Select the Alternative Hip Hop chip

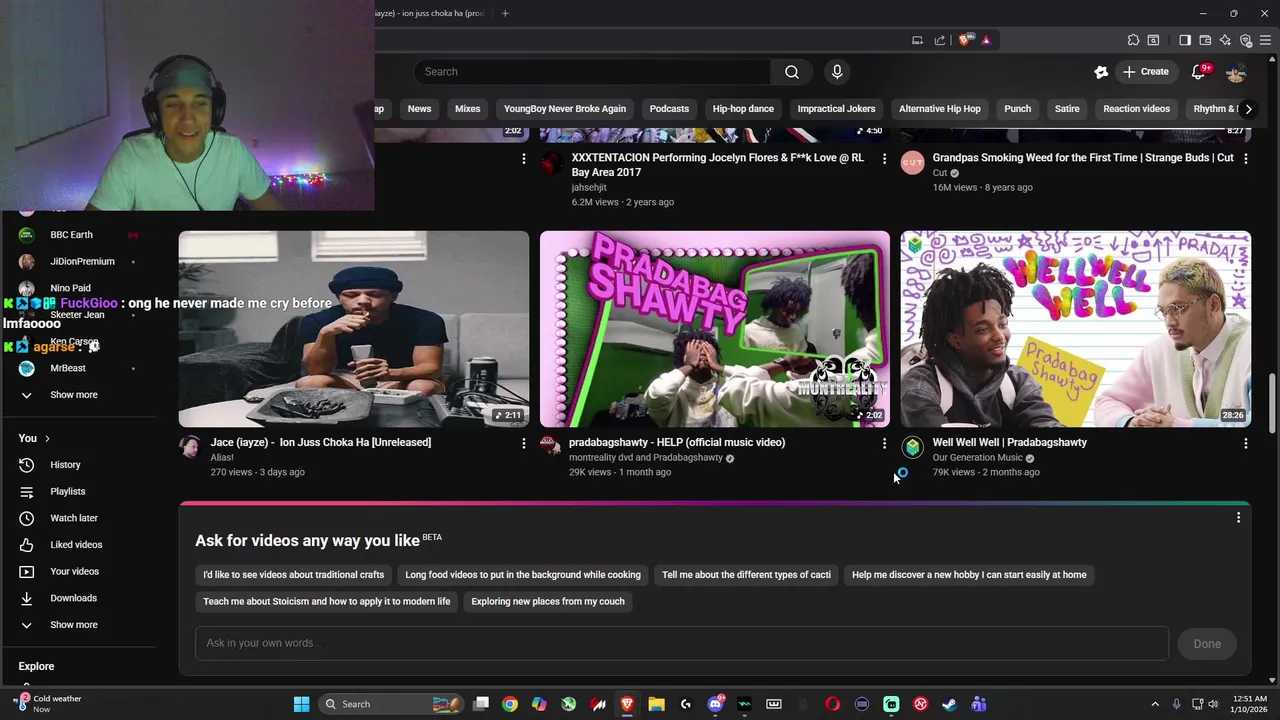[940, 109]
